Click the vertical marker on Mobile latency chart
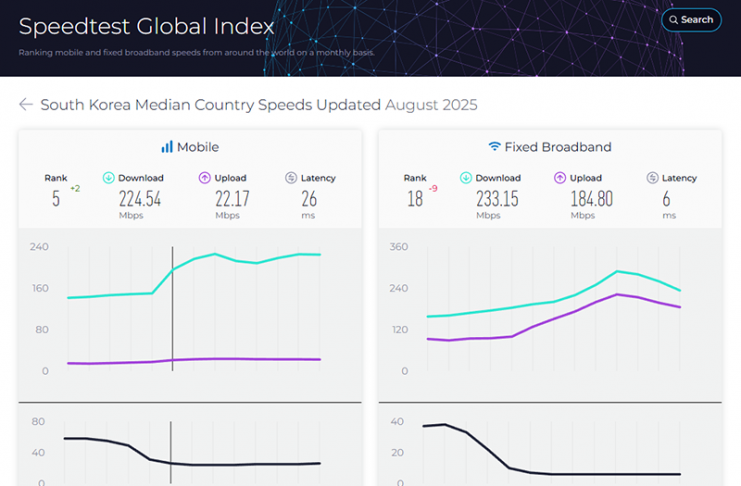The width and height of the screenshot is (741, 486). point(170,450)
